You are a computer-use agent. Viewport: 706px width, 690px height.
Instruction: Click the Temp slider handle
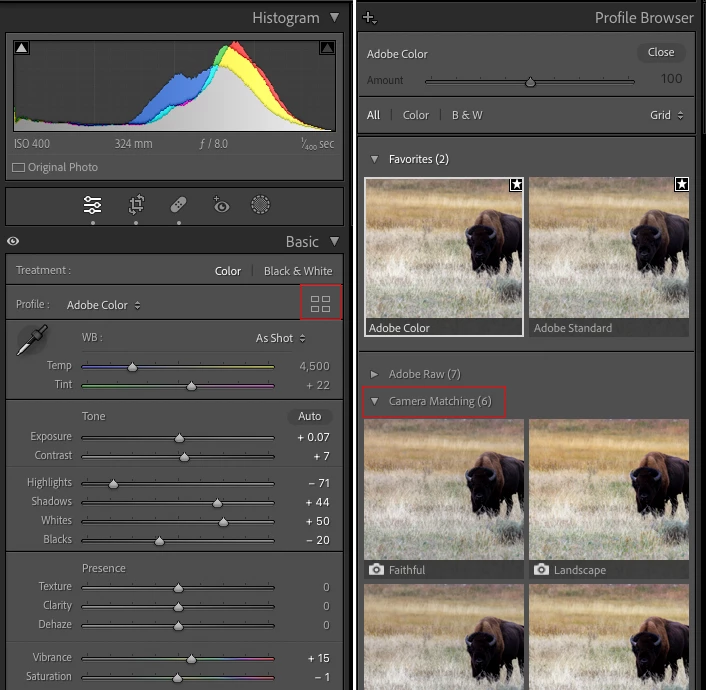click(x=132, y=367)
